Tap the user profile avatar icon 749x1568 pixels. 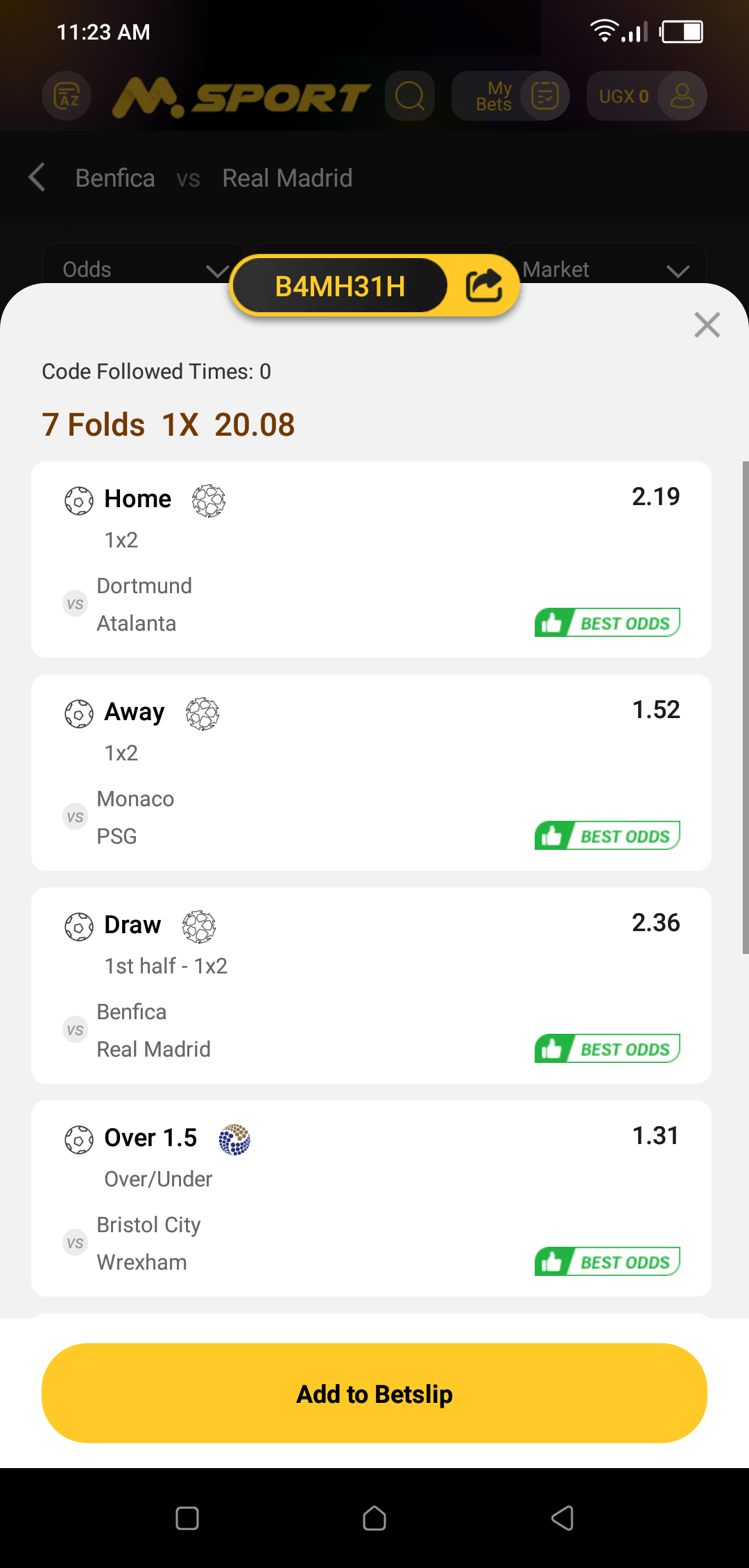[x=682, y=96]
